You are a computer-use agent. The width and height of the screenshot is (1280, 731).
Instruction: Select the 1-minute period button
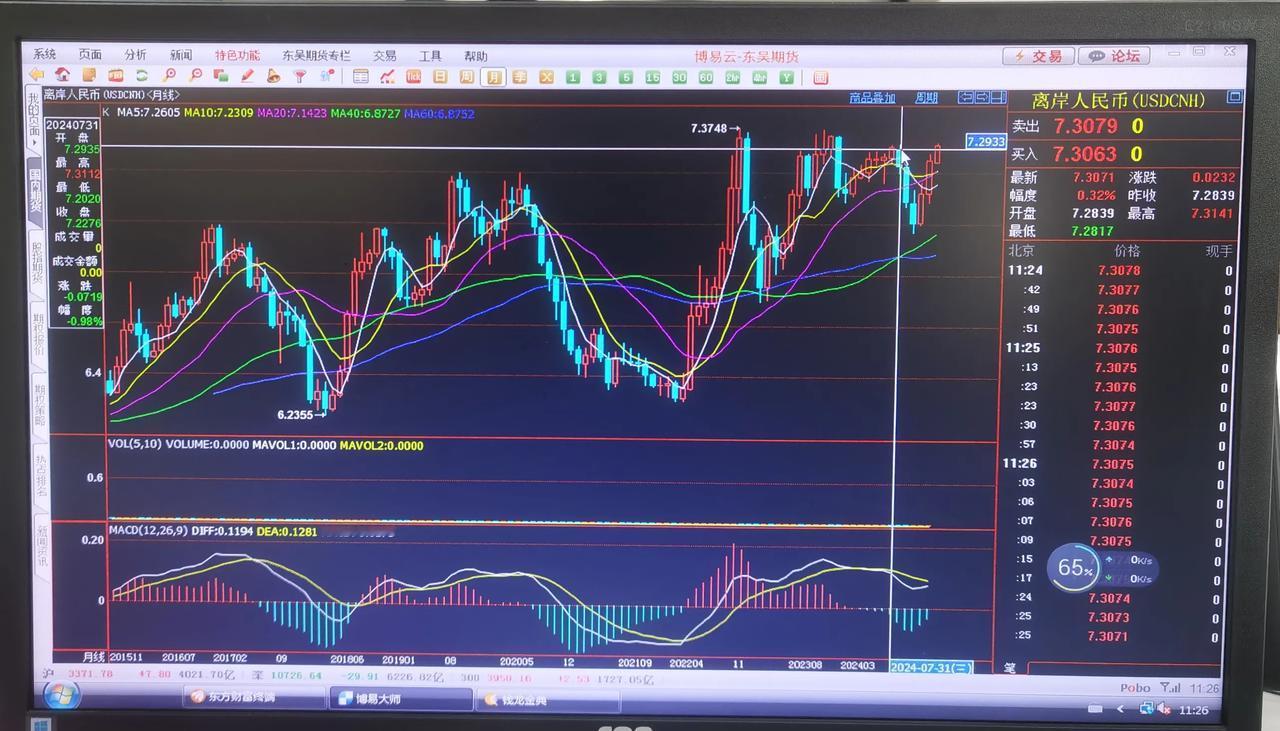click(573, 77)
